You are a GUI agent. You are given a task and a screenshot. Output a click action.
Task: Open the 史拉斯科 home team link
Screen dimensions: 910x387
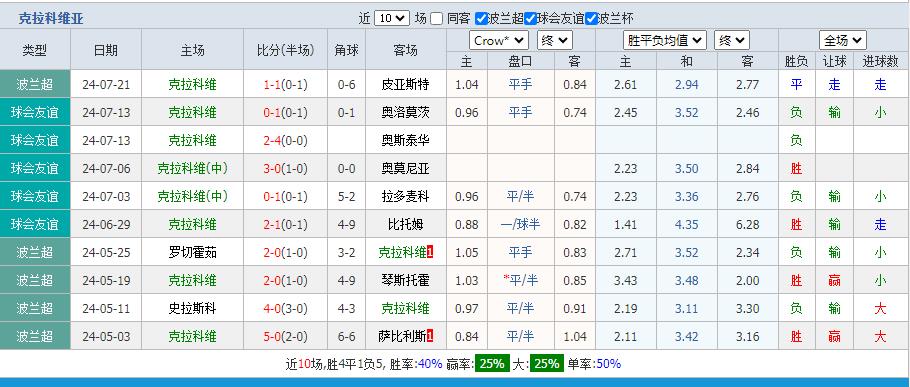click(193, 308)
